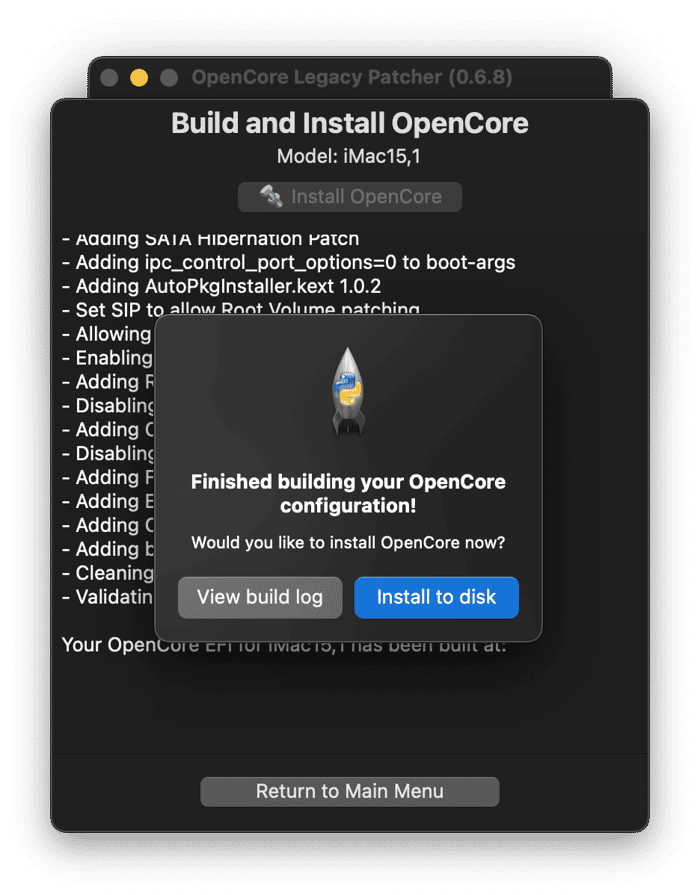The width and height of the screenshot is (700, 895).
Task: Select the Model: iMac15,1 label
Action: click(x=349, y=157)
